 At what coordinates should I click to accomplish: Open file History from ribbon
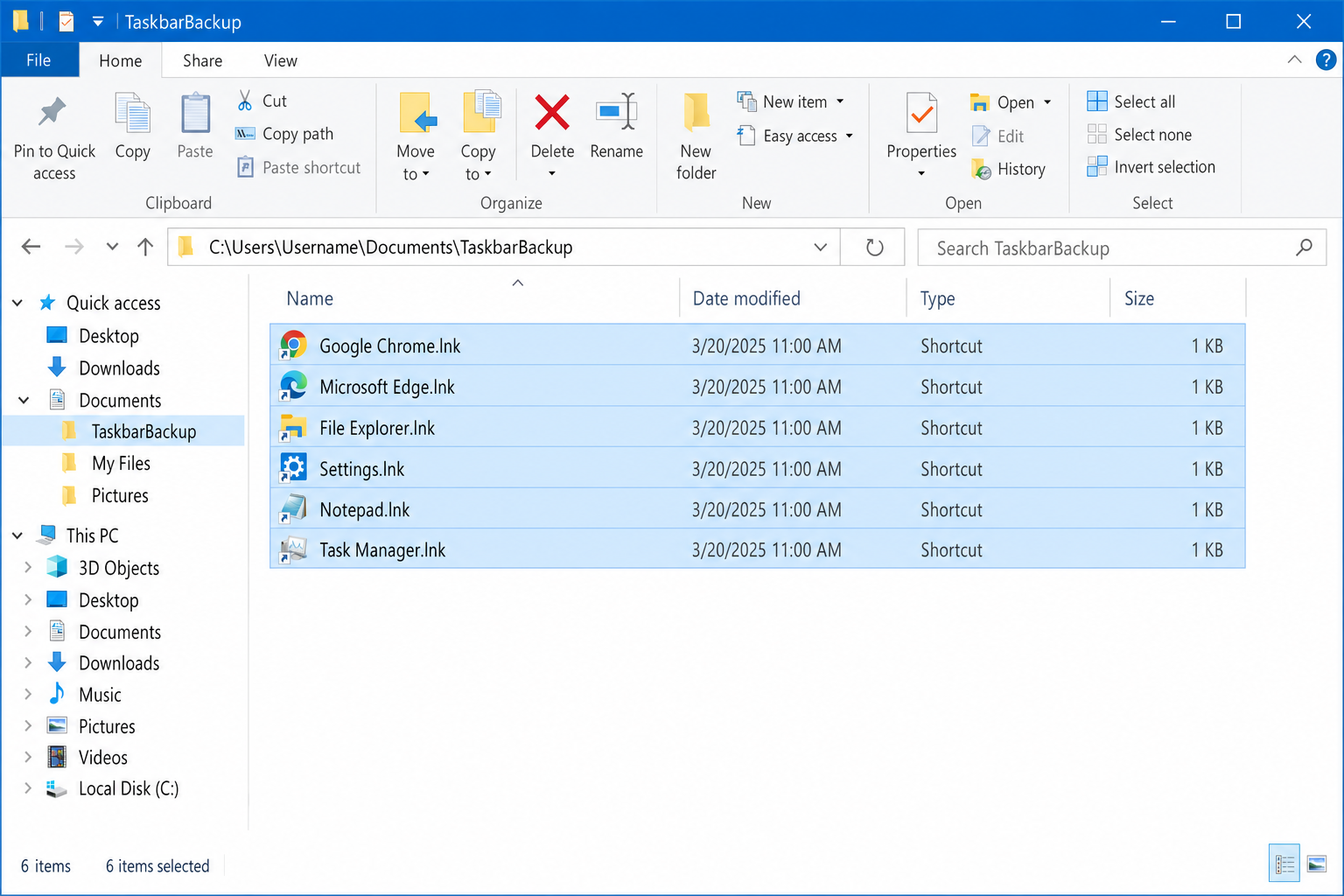(x=1009, y=169)
